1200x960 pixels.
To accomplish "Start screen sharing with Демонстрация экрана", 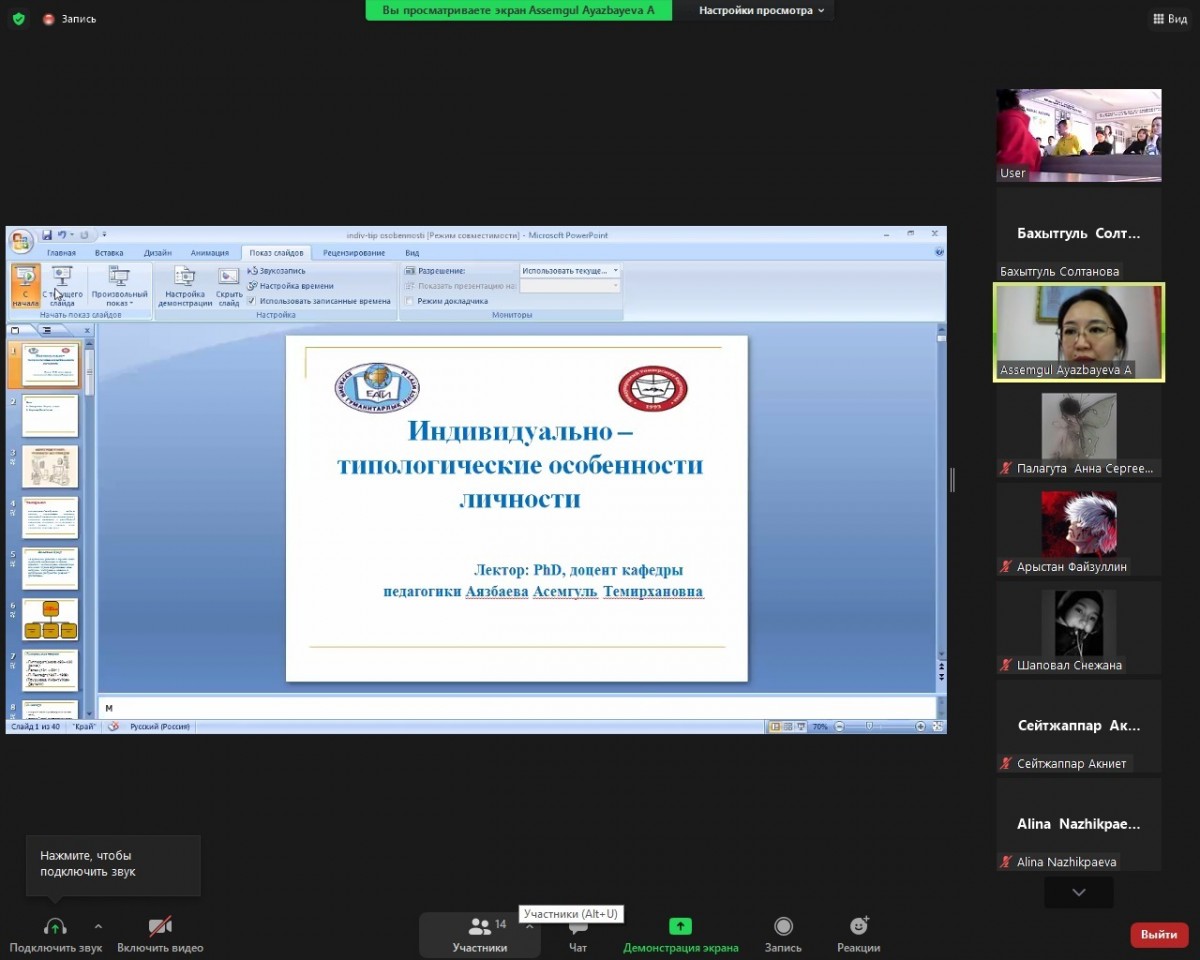I will tap(680, 927).
